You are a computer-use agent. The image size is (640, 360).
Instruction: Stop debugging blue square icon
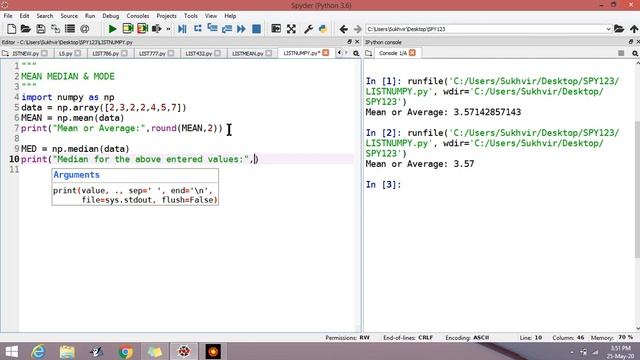[x=256, y=29]
